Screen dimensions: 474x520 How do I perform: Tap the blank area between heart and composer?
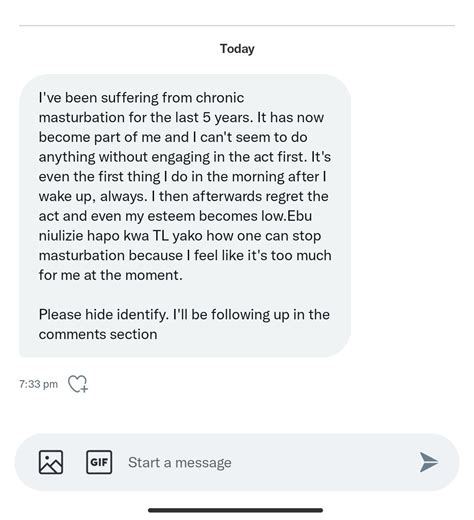coord(237,414)
